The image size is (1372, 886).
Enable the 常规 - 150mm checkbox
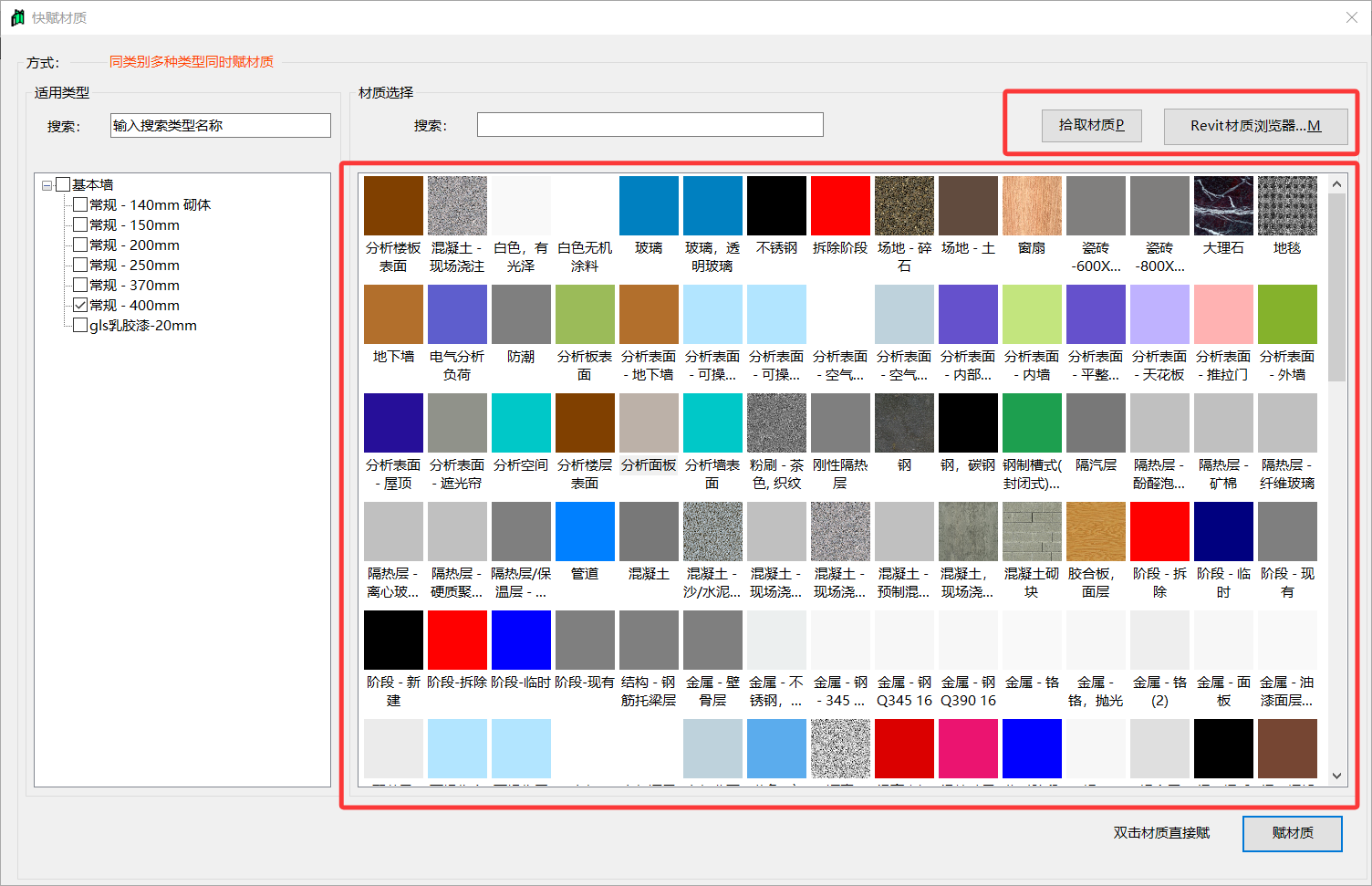tap(80, 224)
